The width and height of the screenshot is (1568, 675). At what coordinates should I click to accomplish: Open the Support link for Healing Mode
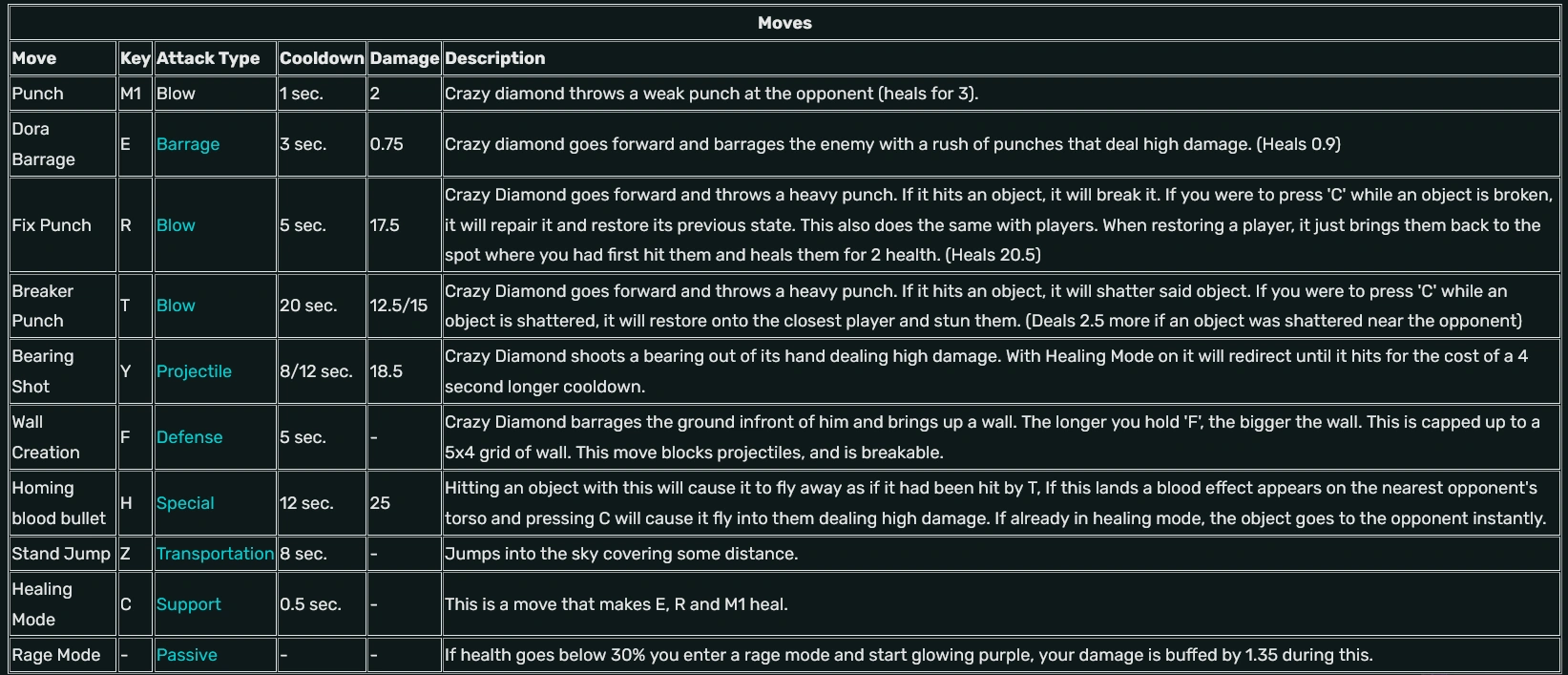click(188, 604)
